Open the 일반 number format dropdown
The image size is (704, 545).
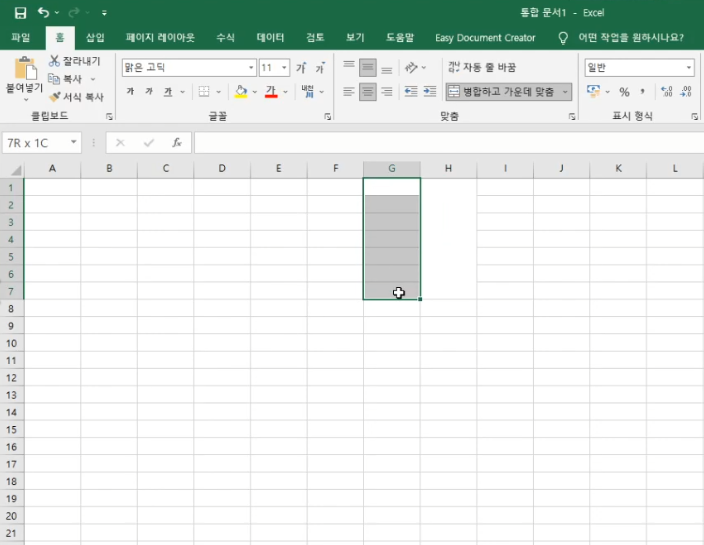[x=689, y=68]
